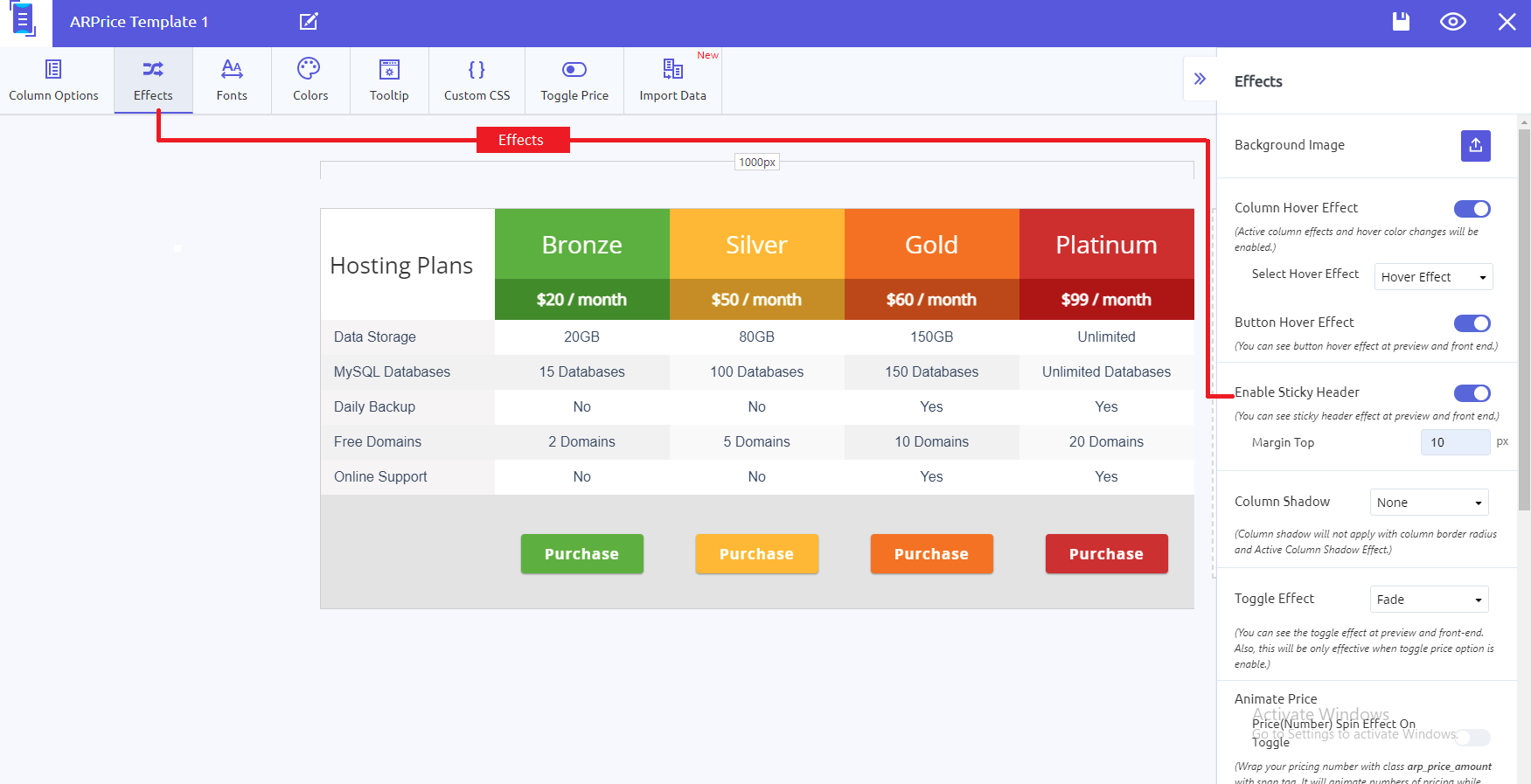The height and width of the screenshot is (784, 1531).
Task: Click the Hosting Plans caption title
Action: [401, 266]
